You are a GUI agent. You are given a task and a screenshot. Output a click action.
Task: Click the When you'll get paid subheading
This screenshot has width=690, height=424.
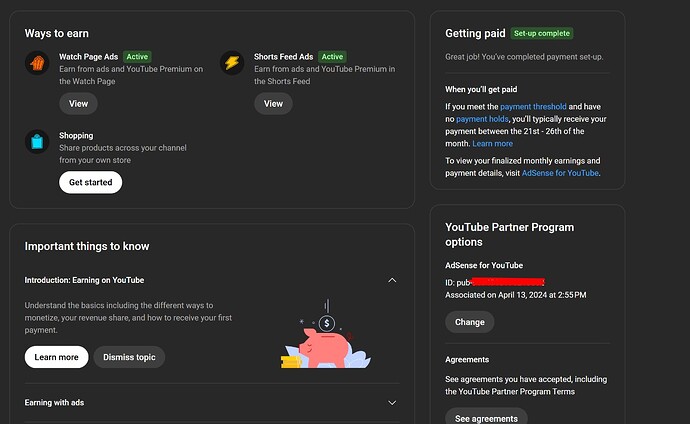[481, 89]
